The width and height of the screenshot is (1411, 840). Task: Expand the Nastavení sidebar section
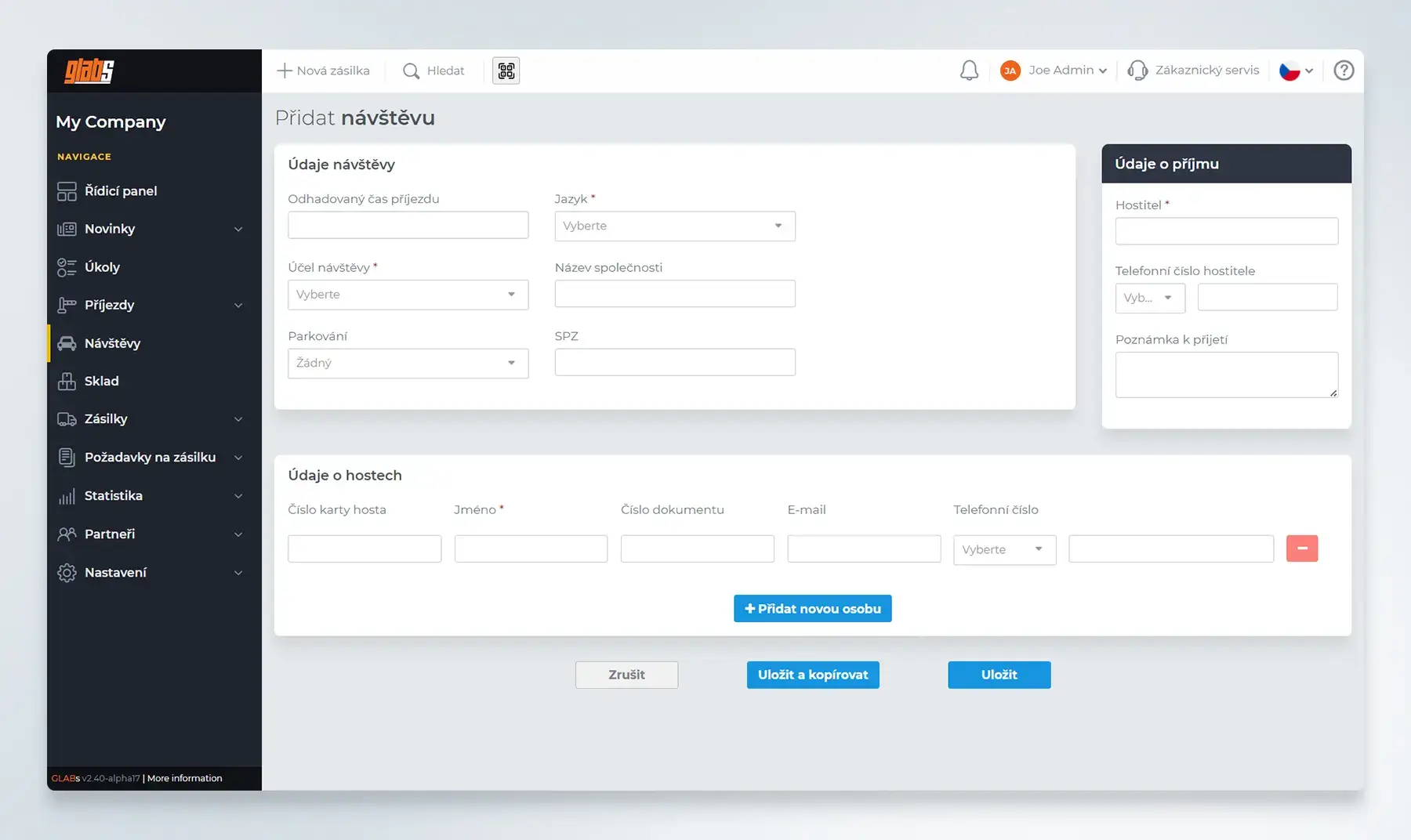coord(238,573)
